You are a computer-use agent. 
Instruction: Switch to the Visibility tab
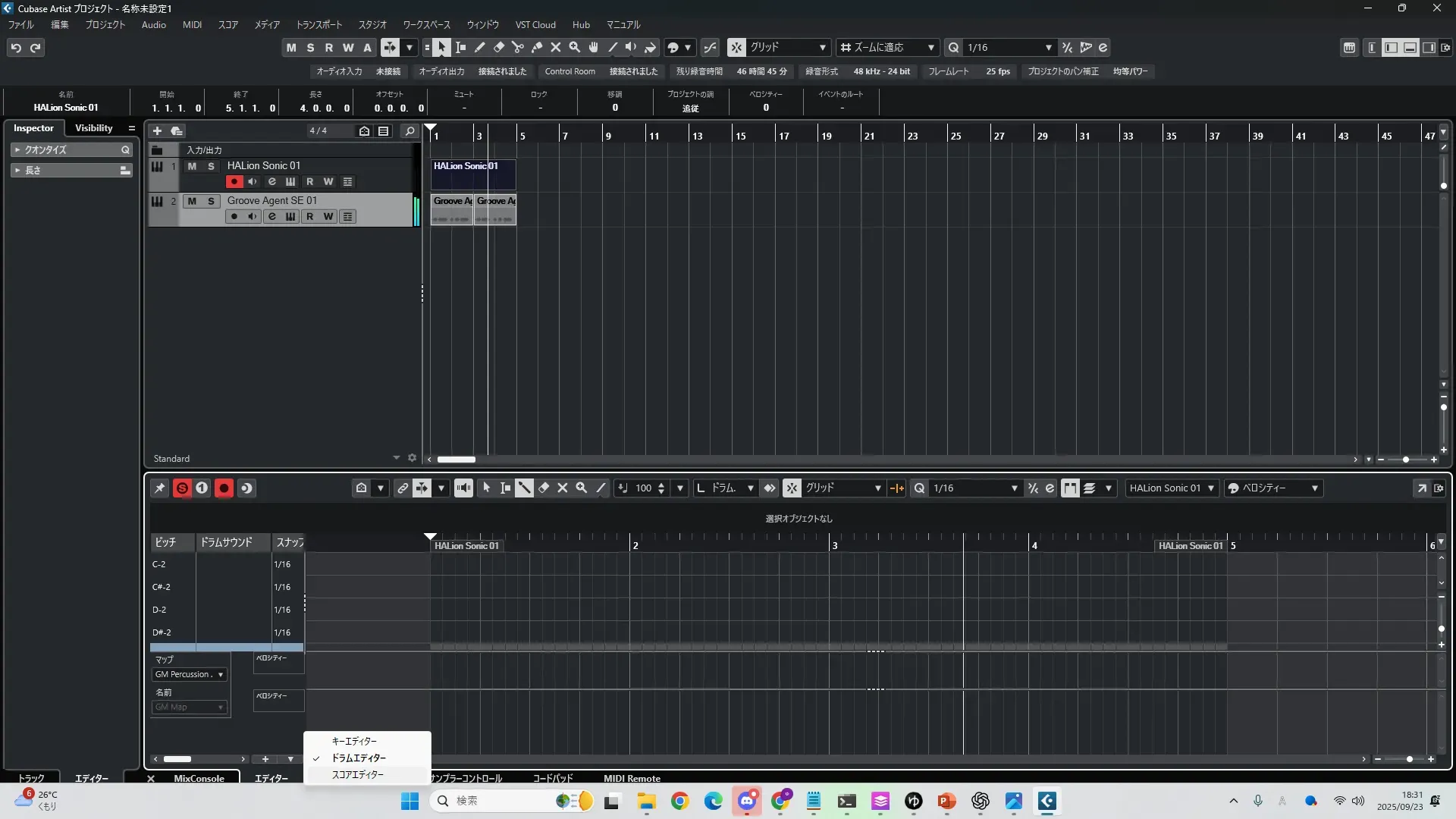pos(93,128)
